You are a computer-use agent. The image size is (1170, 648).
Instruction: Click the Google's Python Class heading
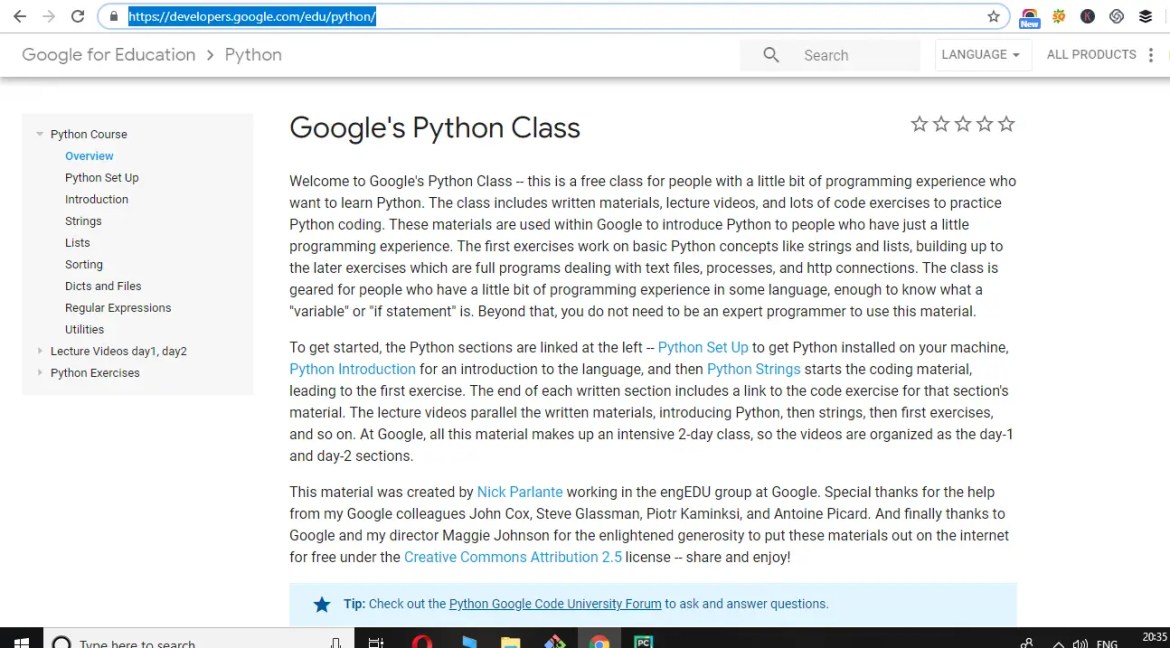(x=434, y=127)
